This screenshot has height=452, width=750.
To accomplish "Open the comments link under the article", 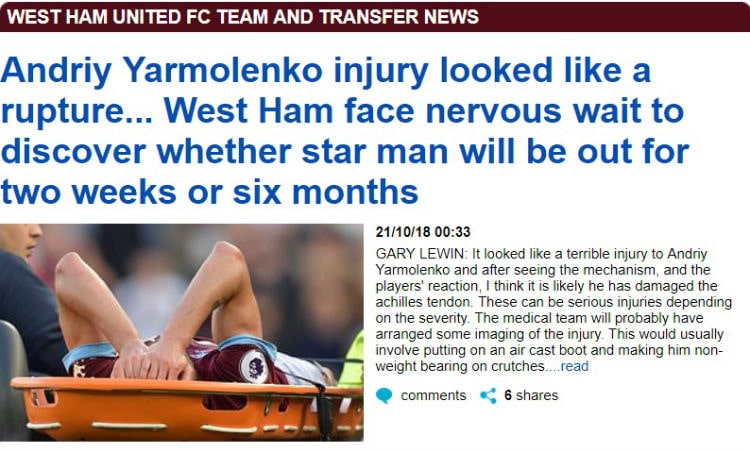I will tap(433, 396).
